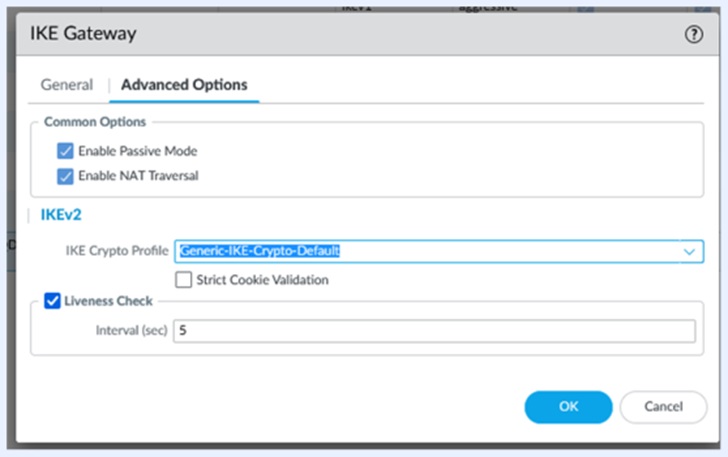Switch to the General tab
This screenshot has width=728, height=457.
point(67,85)
